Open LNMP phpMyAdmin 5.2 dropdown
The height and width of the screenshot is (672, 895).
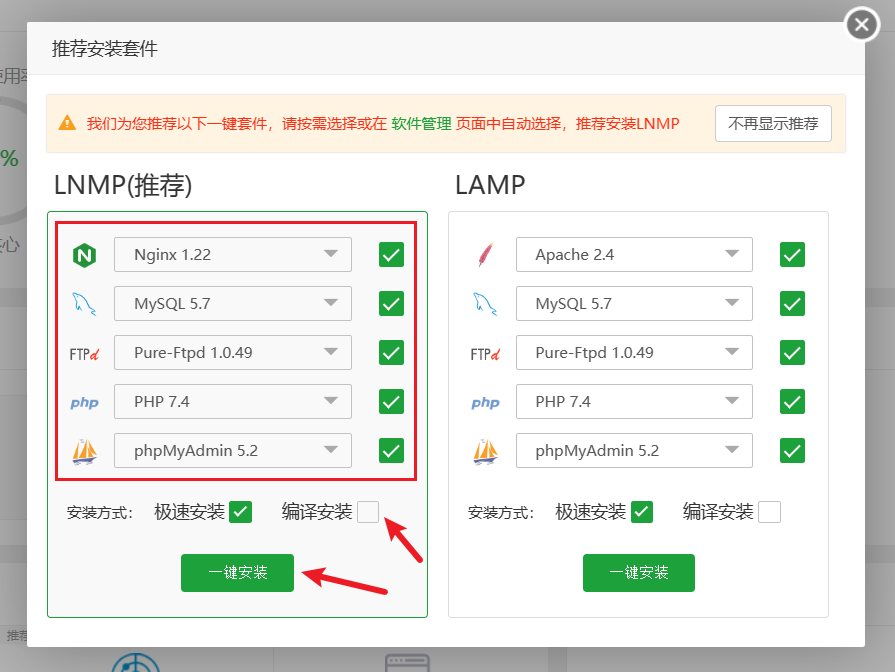[x=233, y=451]
